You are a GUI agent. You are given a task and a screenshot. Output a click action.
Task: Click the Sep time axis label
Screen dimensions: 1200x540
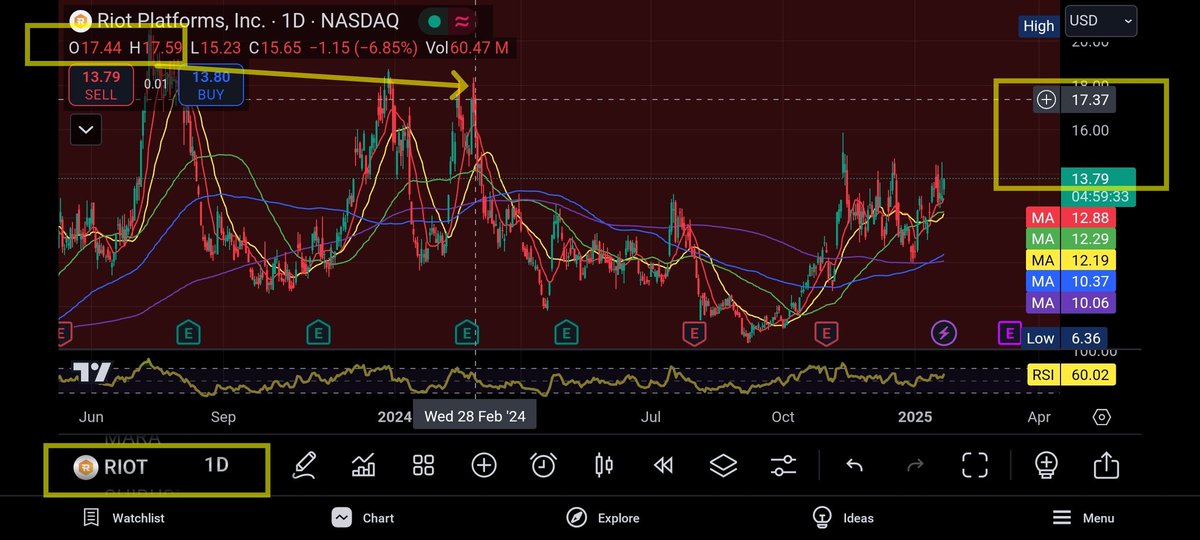223,416
